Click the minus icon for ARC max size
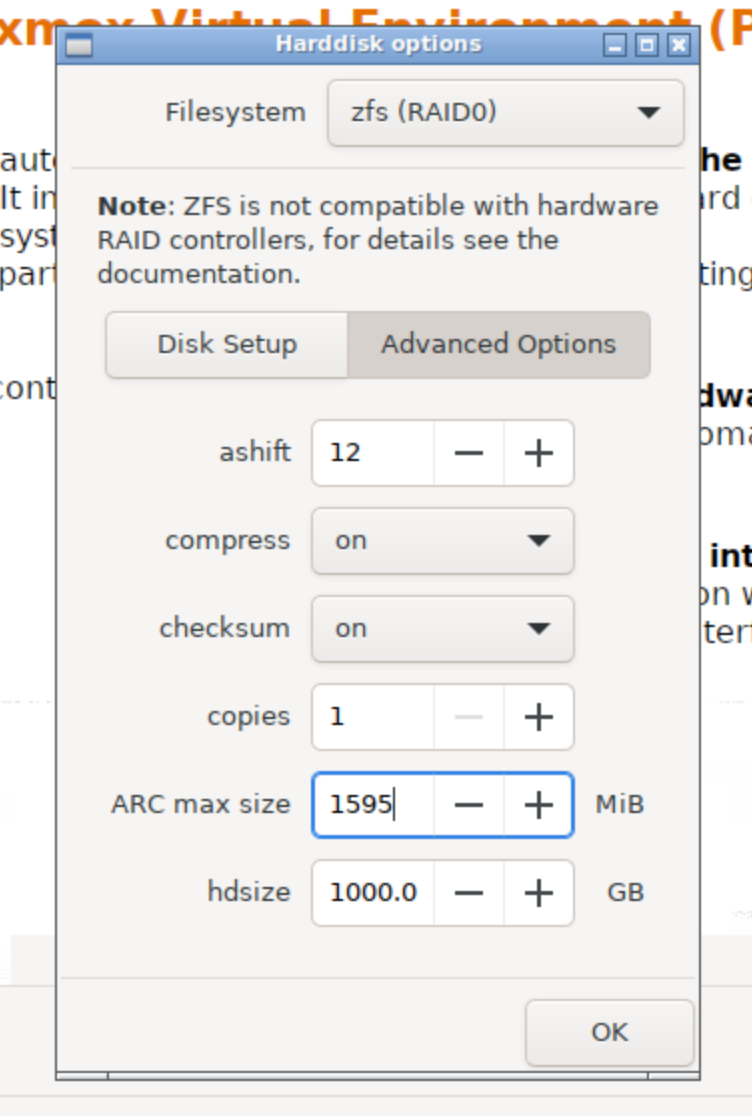 469,805
